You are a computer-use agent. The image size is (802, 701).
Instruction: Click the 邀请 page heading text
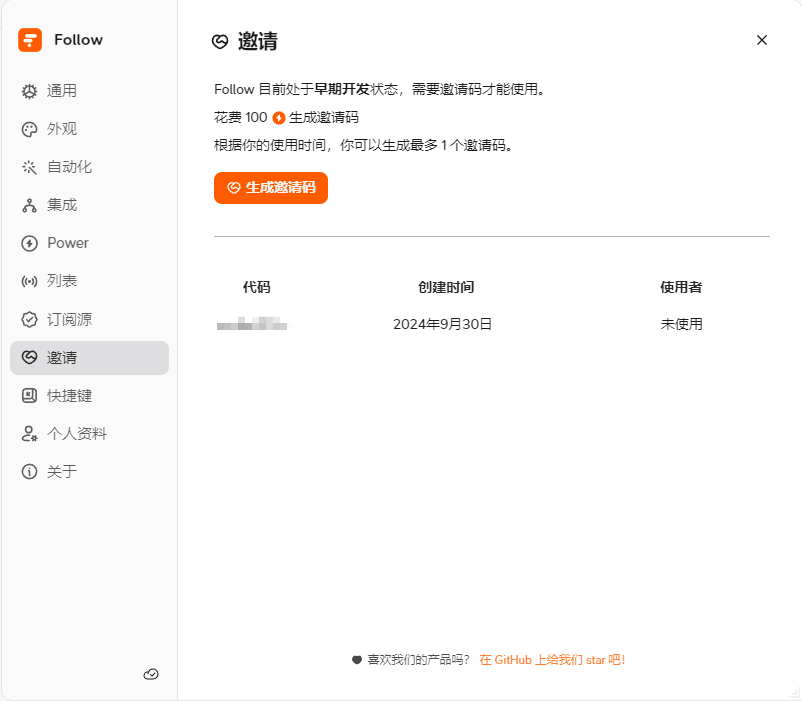[258, 41]
